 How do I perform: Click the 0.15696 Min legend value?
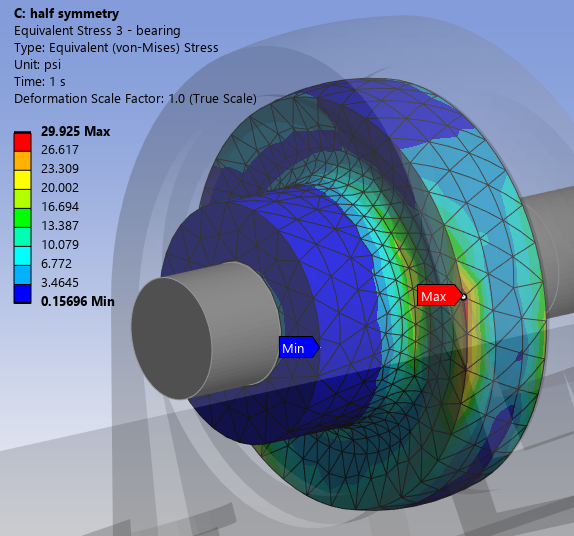(78, 301)
